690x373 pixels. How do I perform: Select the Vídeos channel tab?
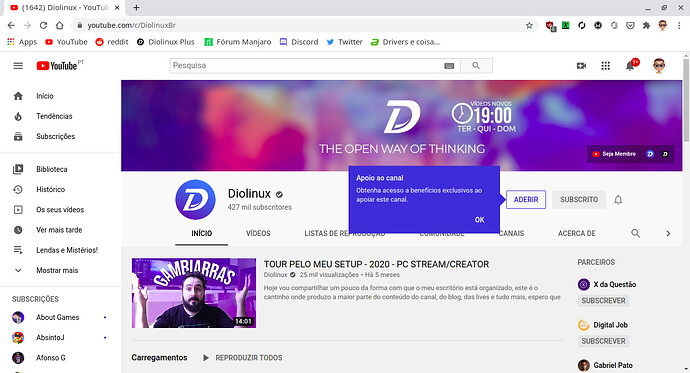tap(258, 234)
